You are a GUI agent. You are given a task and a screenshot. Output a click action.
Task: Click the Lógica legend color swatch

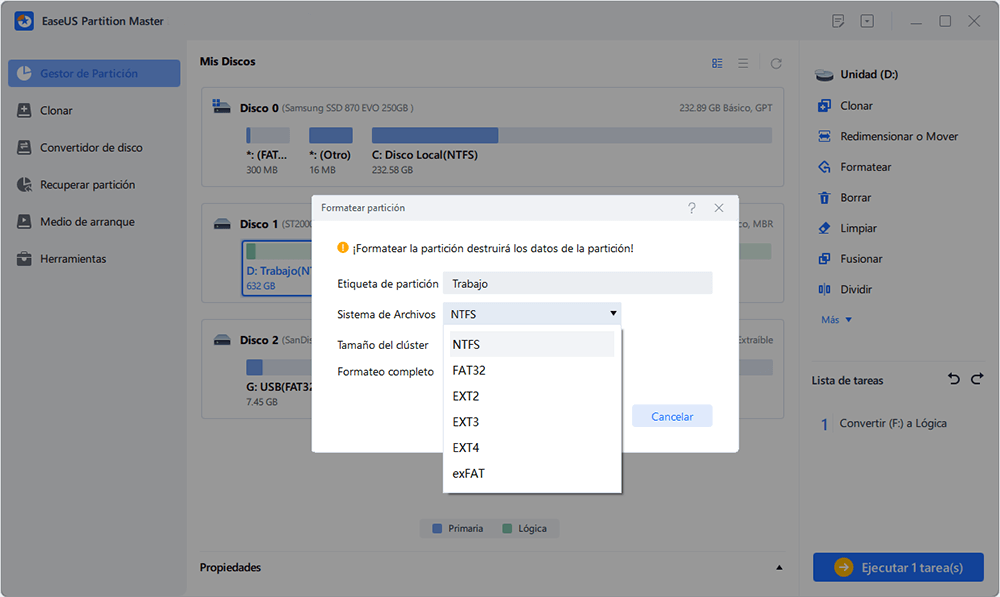(x=507, y=528)
